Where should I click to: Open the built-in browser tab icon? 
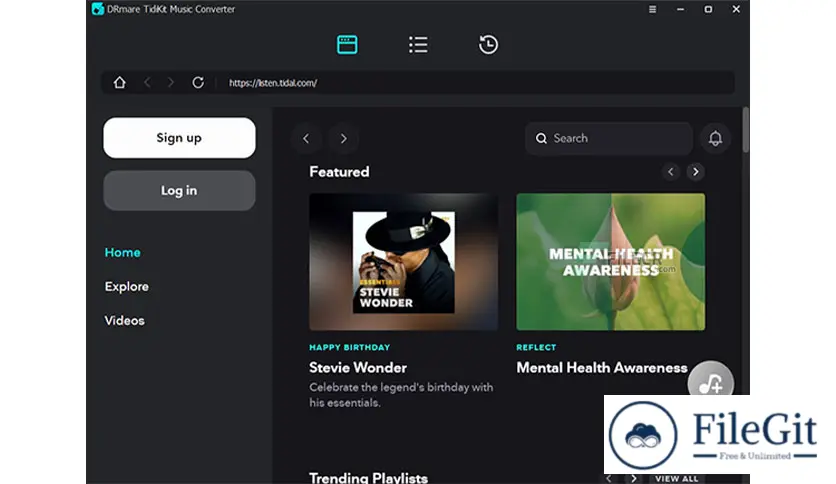click(x=347, y=44)
